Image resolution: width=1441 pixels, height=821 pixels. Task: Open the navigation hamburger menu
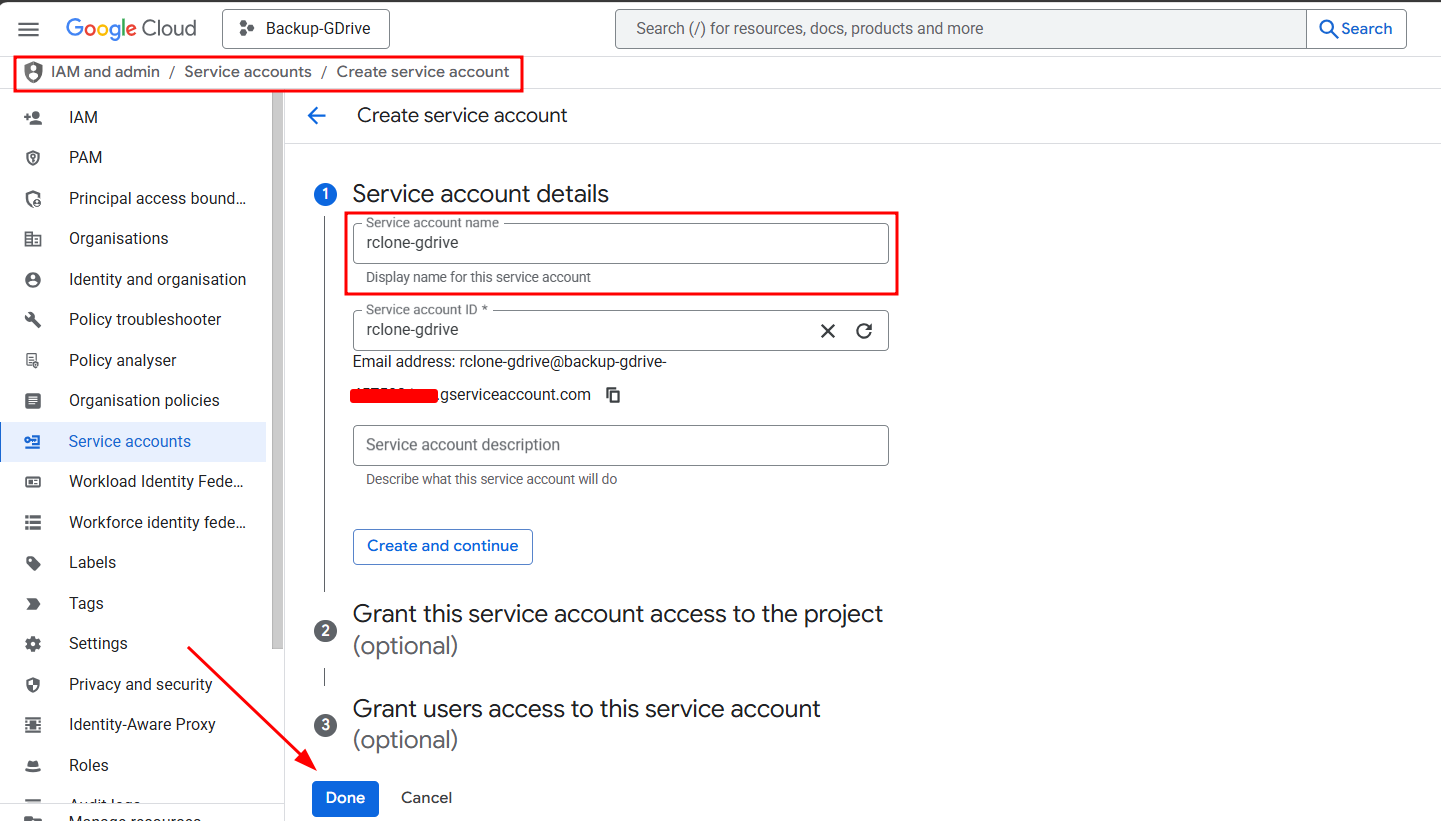point(28,28)
